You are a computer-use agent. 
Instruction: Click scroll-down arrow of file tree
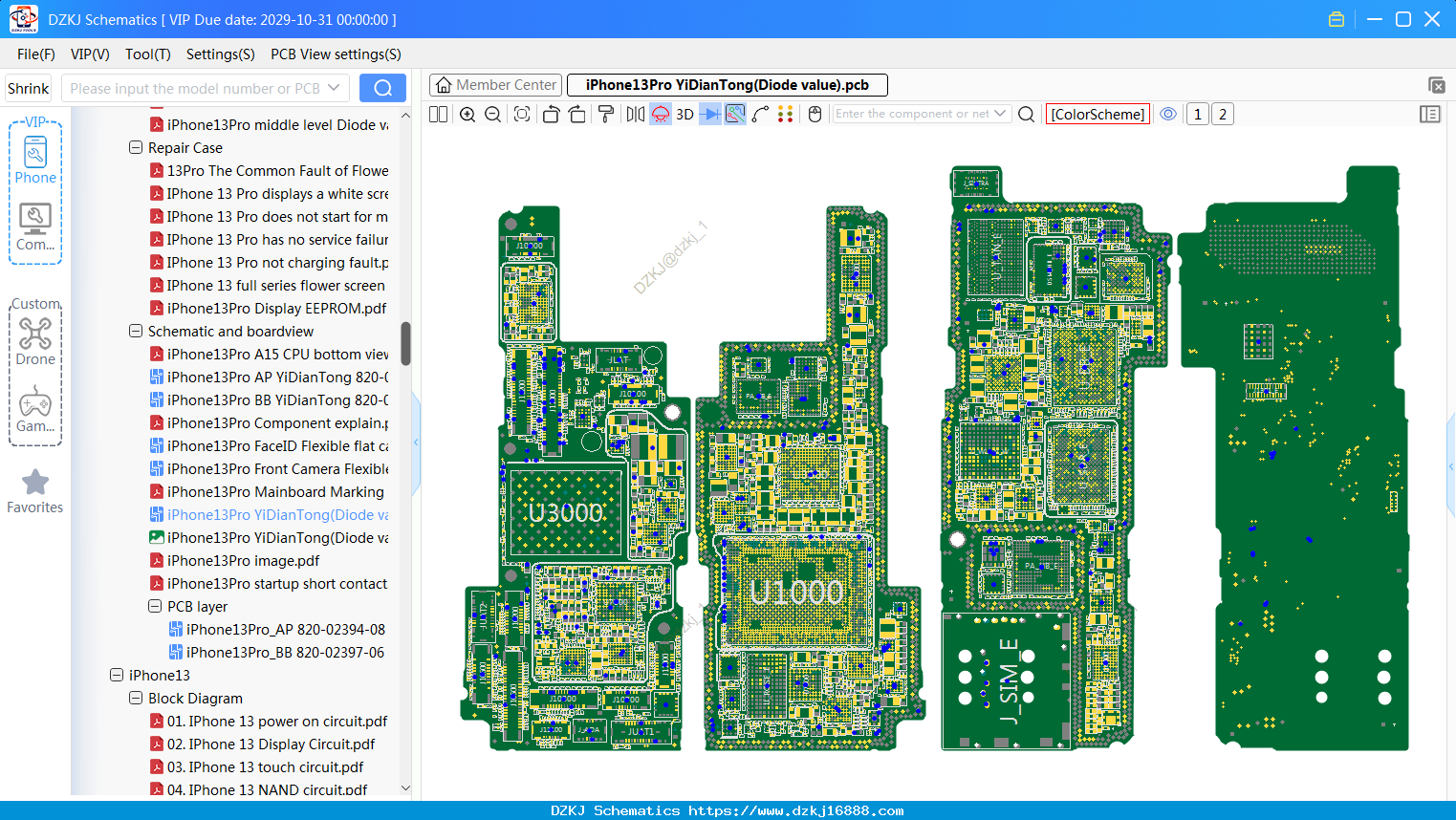[405, 788]
